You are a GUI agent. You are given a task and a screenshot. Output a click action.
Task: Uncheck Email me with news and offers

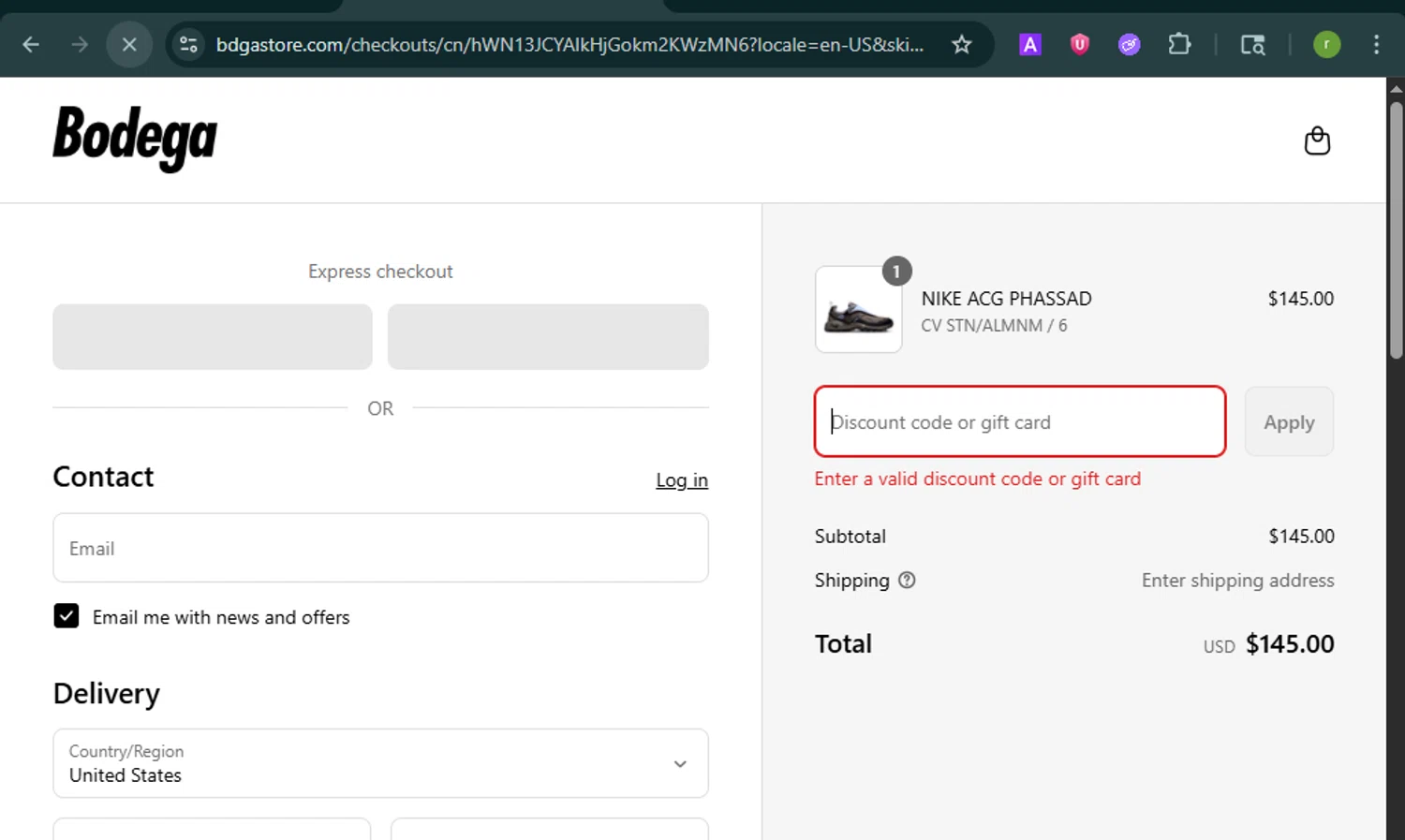[67, 616]
